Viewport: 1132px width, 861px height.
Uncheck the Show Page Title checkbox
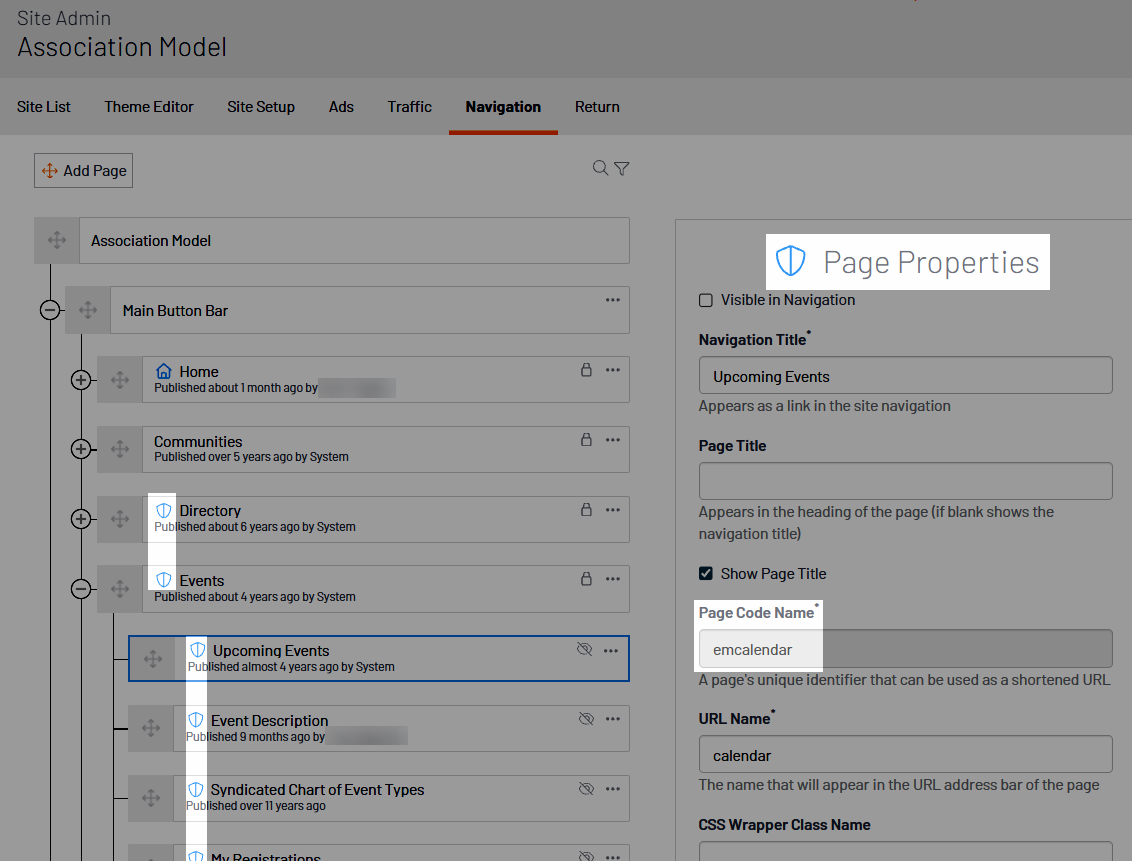[706, 574]
